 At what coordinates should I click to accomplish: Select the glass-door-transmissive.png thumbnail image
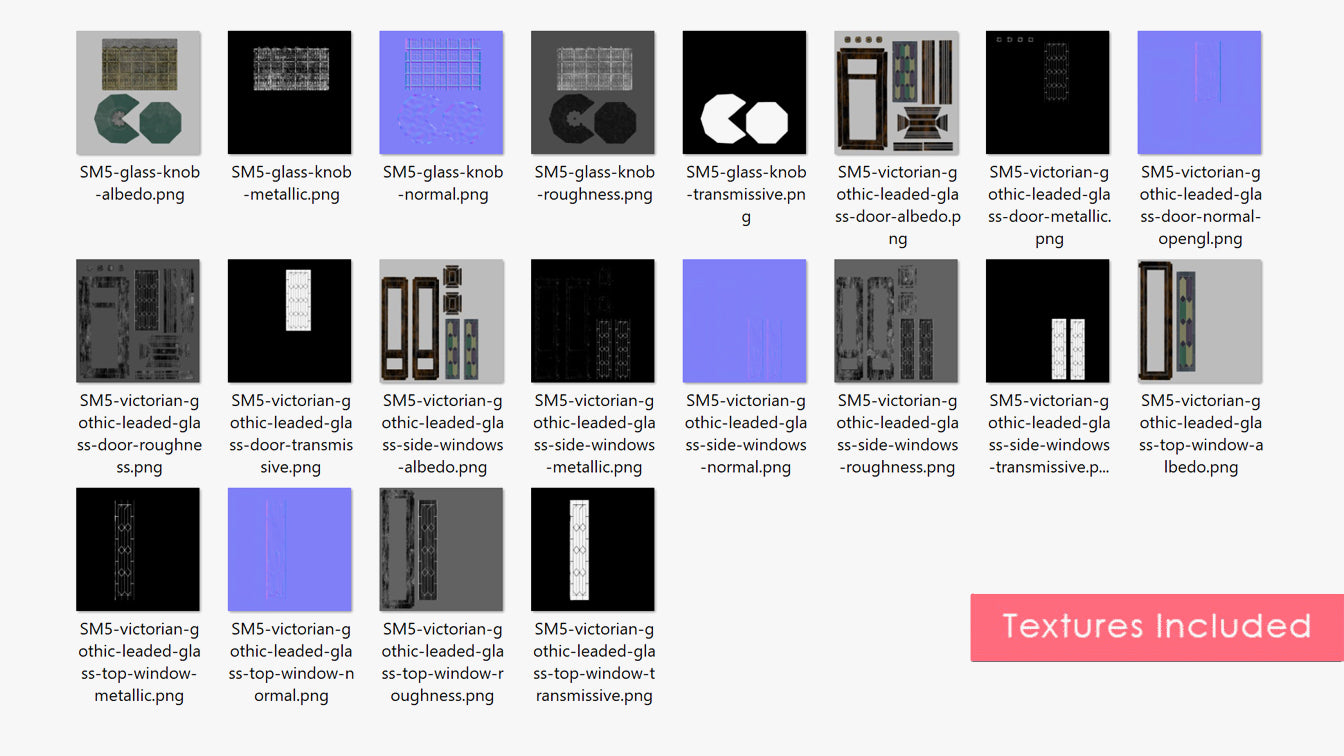pyautogui.click(x=290, y=321)
